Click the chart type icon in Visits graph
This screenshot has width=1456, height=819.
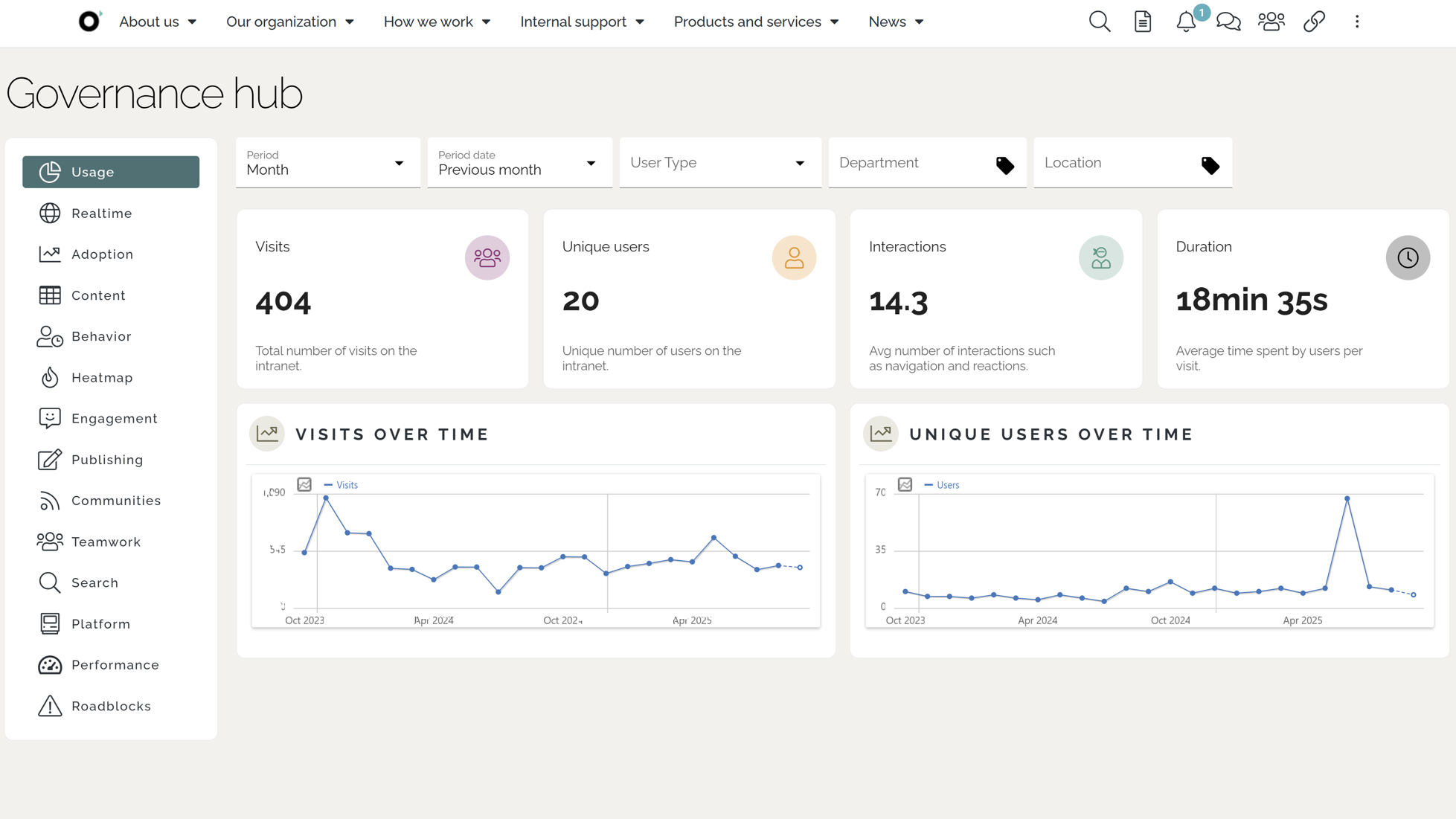tap(304, 484)
